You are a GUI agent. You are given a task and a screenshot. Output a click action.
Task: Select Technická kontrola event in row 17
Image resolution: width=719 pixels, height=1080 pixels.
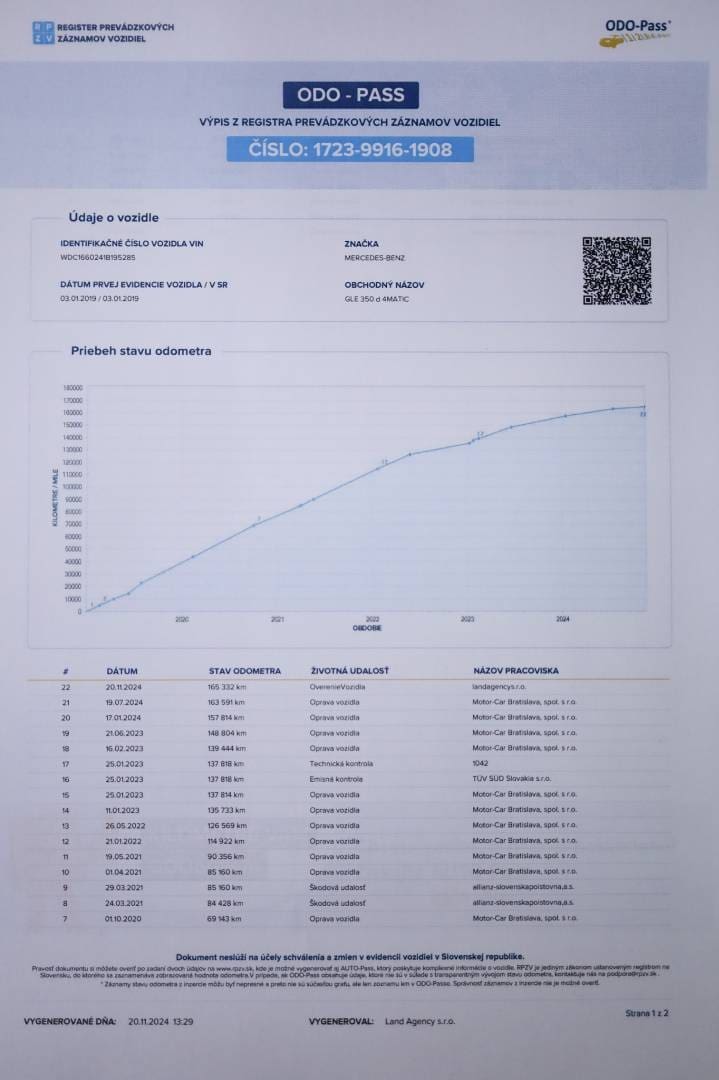(x=341, y=764)
